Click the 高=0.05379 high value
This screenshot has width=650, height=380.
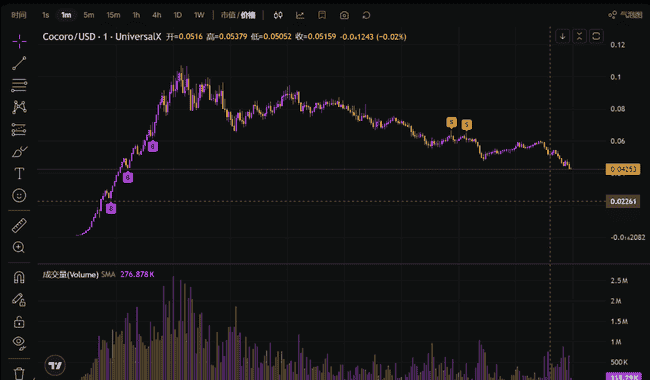coord(227,36)
